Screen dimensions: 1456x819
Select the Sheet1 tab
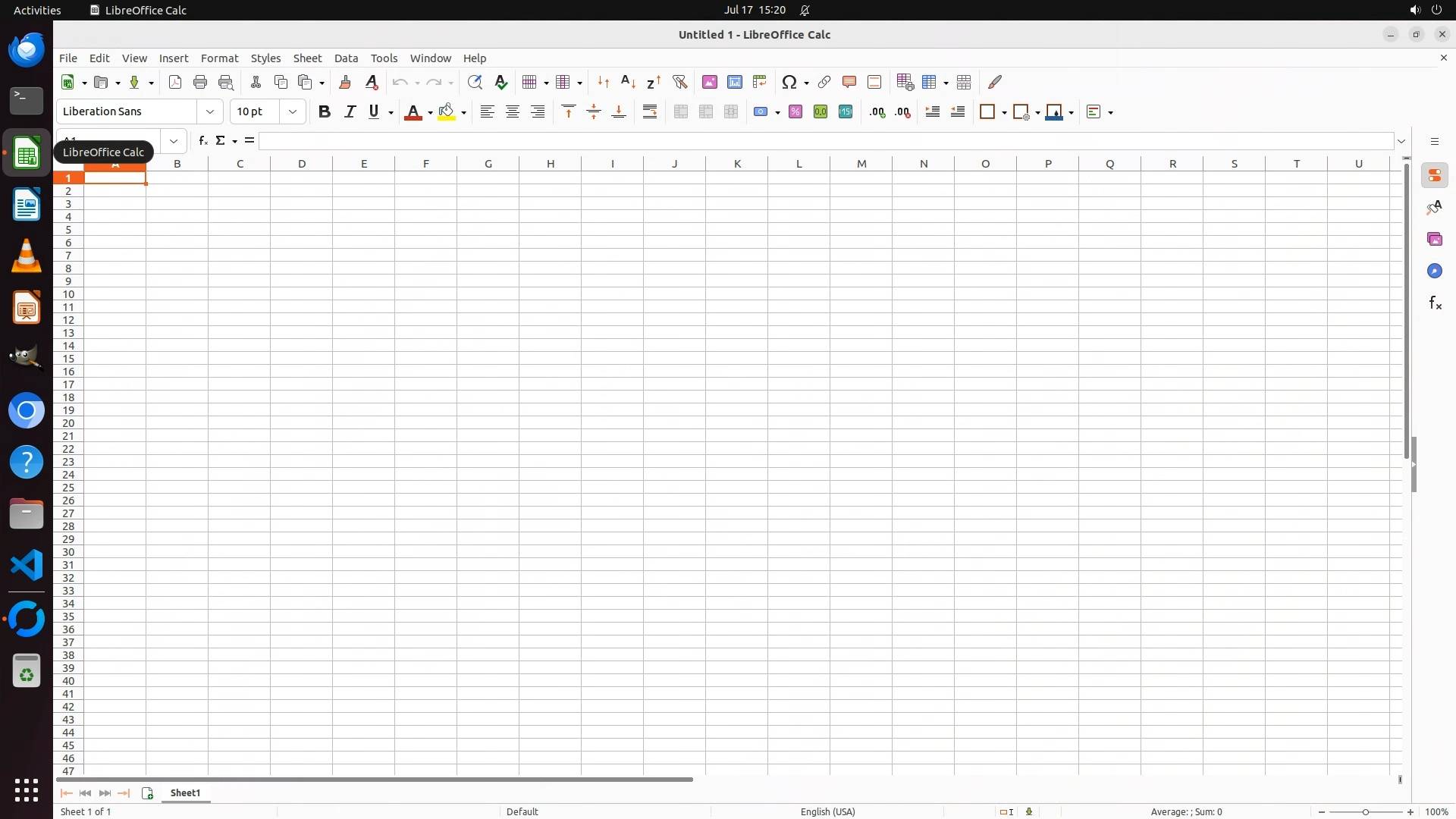tap(185, 792)
